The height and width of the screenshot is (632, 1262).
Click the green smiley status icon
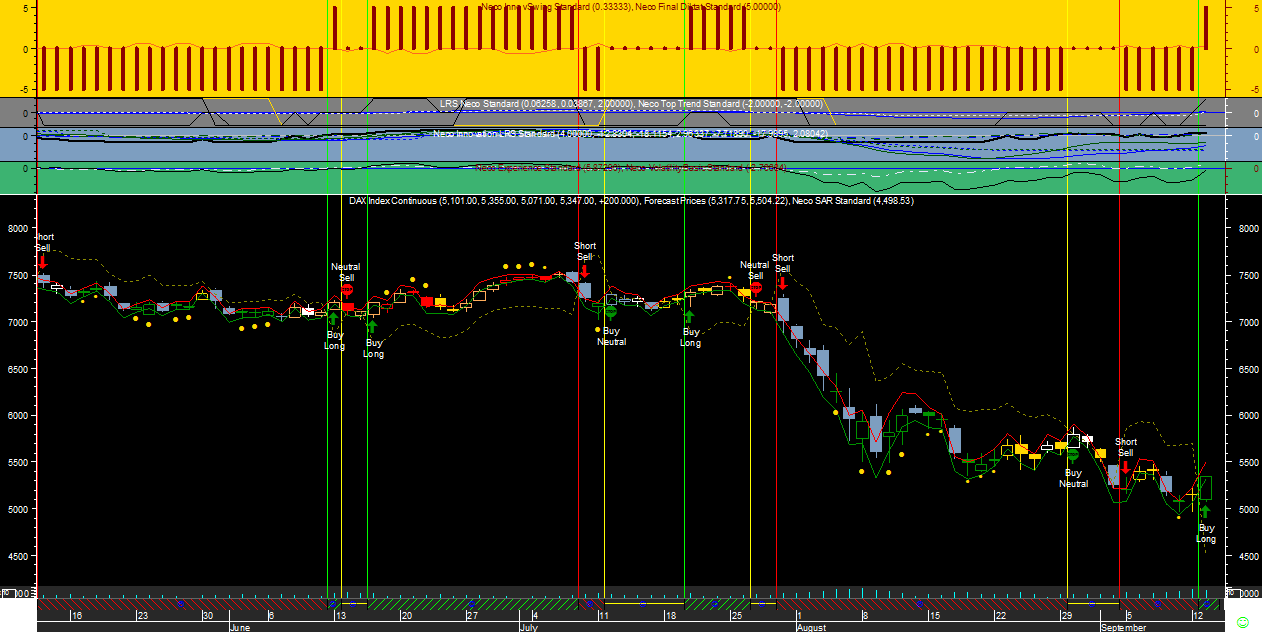click(x=1243, y=621)
